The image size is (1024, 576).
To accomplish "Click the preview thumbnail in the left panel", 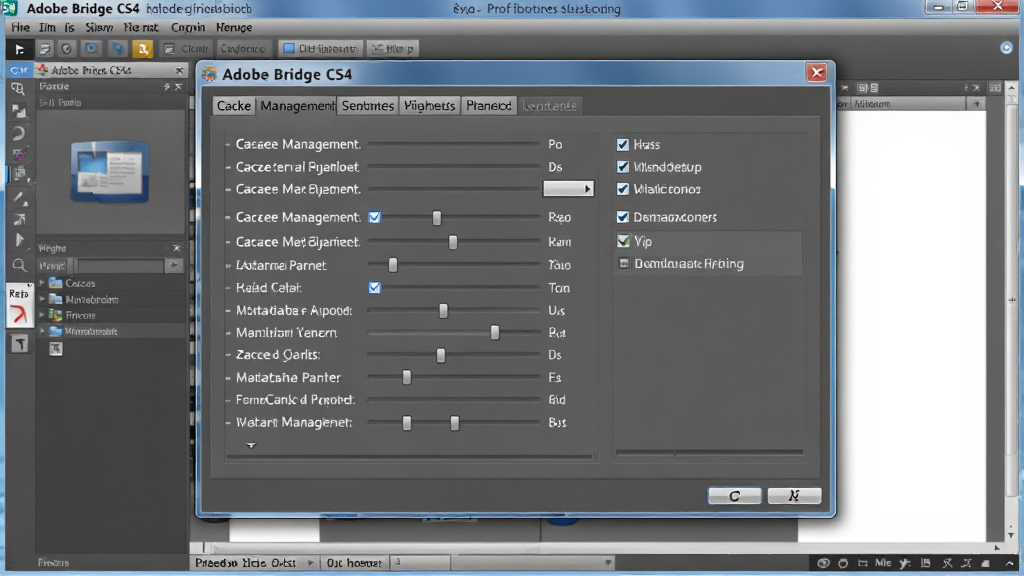I will tap(110, 172).
